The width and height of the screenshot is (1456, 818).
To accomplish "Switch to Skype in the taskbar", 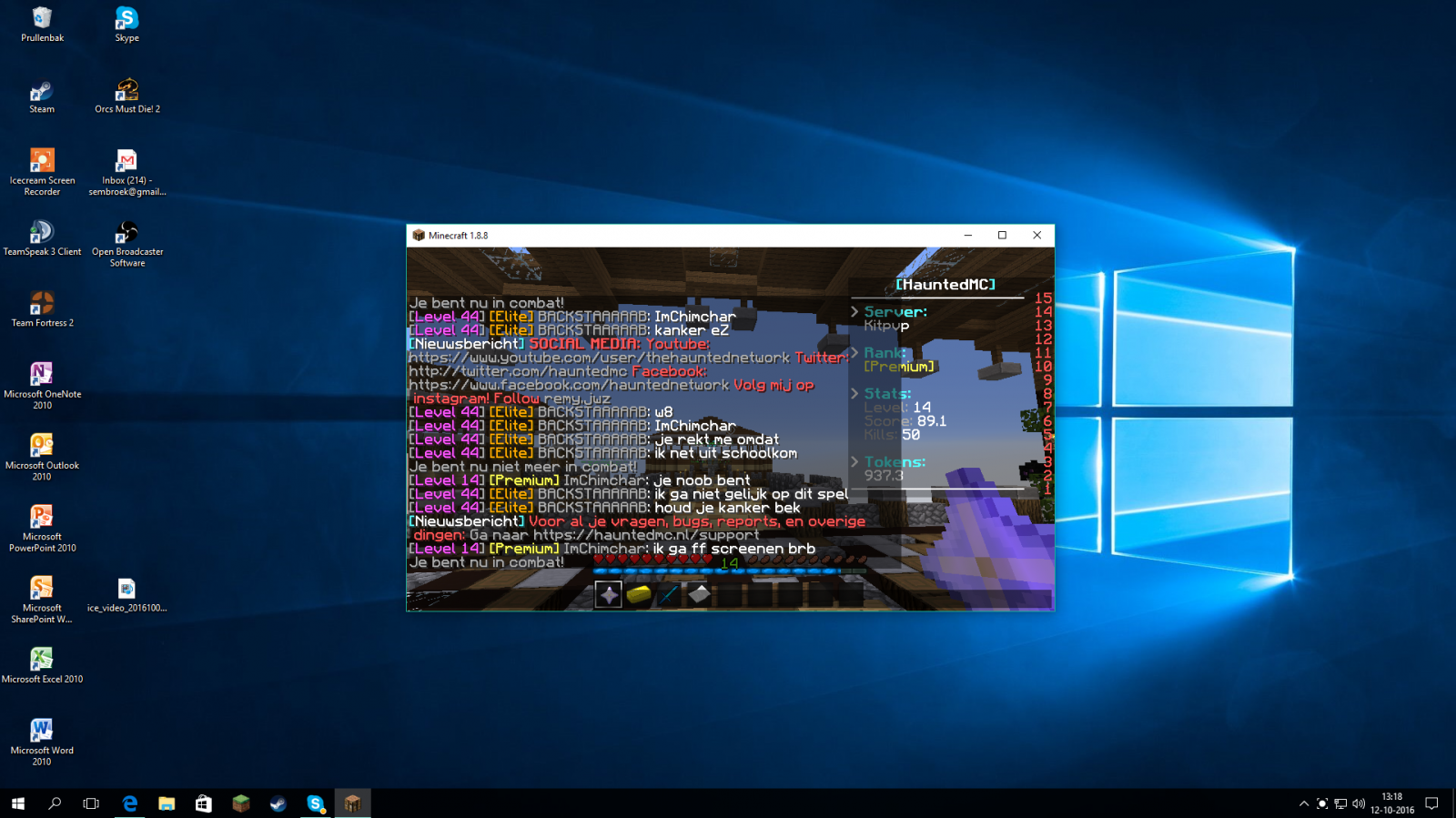I will tap(316, 803).
